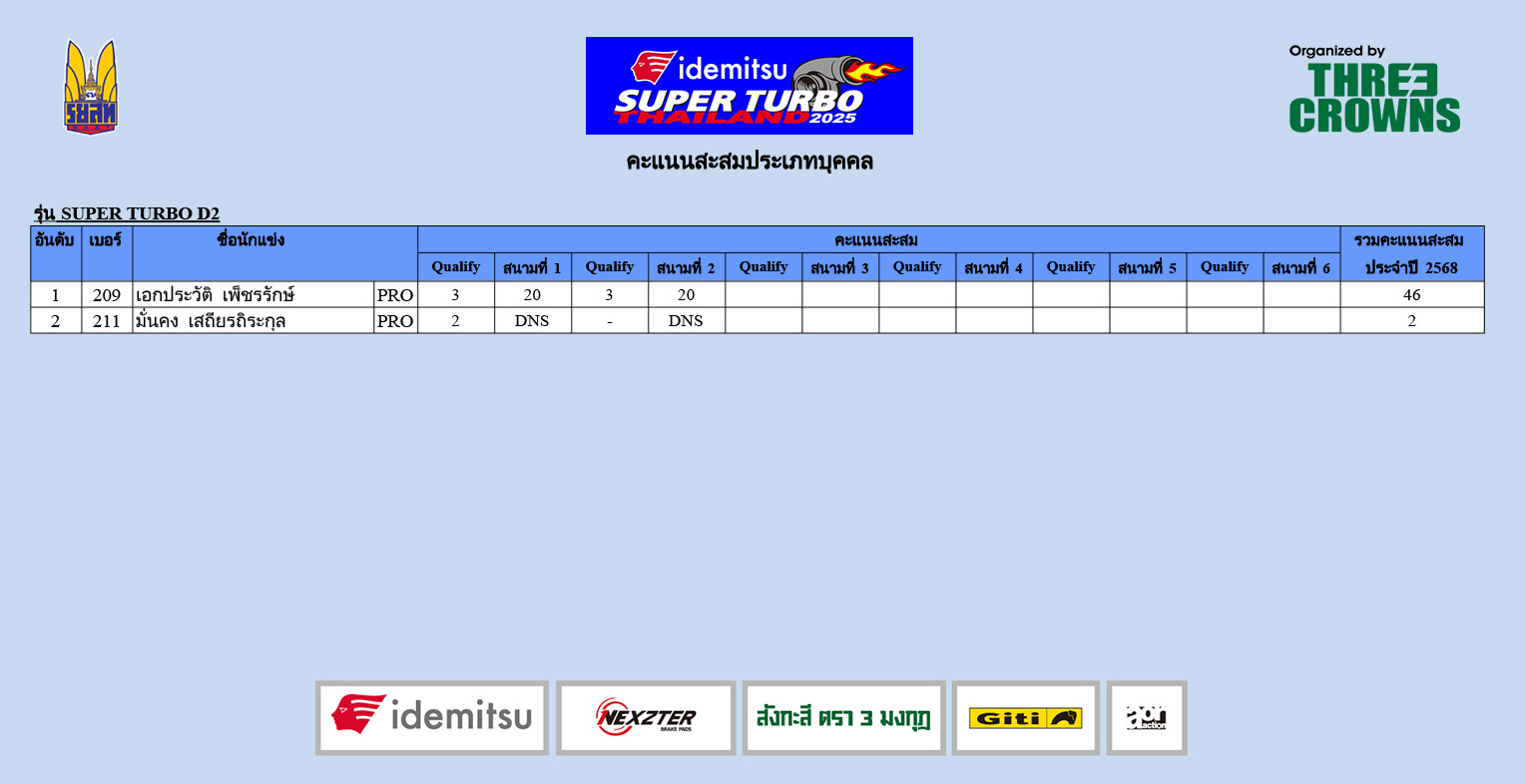Click the PRO label for driver 211
Image resolution: width=1525 pixels, height=784 pixels.
pyautogui.click(x=395, y=320)
